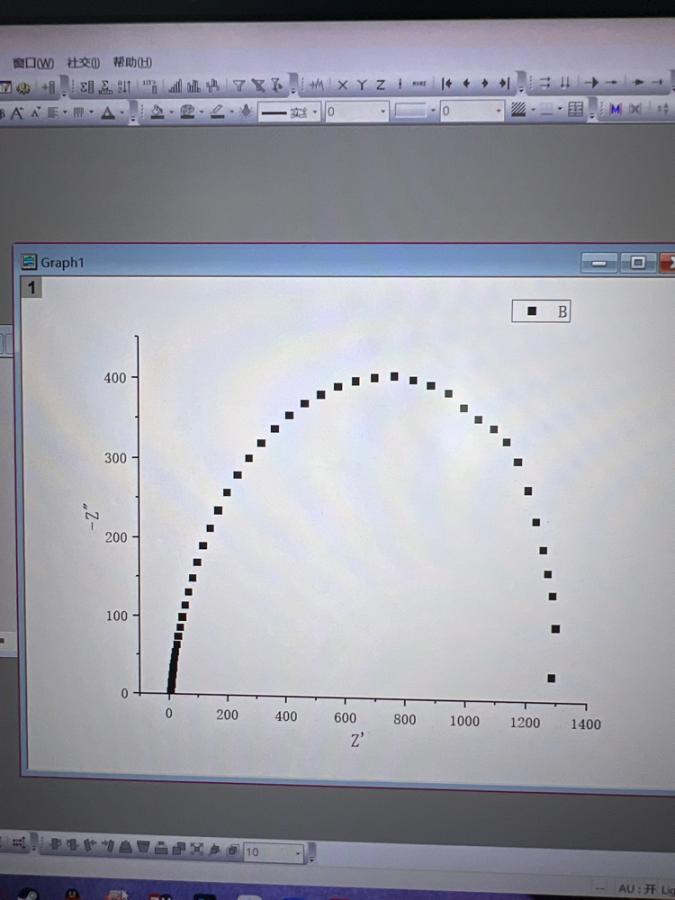Open the 帮助(H) menu
The image size is (675, 900).
click(x=132, y=62)
